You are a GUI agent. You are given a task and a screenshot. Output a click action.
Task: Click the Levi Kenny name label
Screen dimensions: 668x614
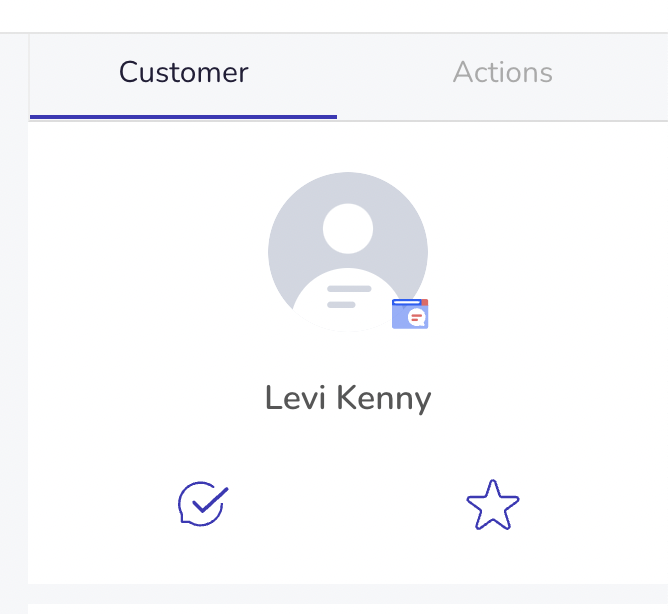pos(348,398)
